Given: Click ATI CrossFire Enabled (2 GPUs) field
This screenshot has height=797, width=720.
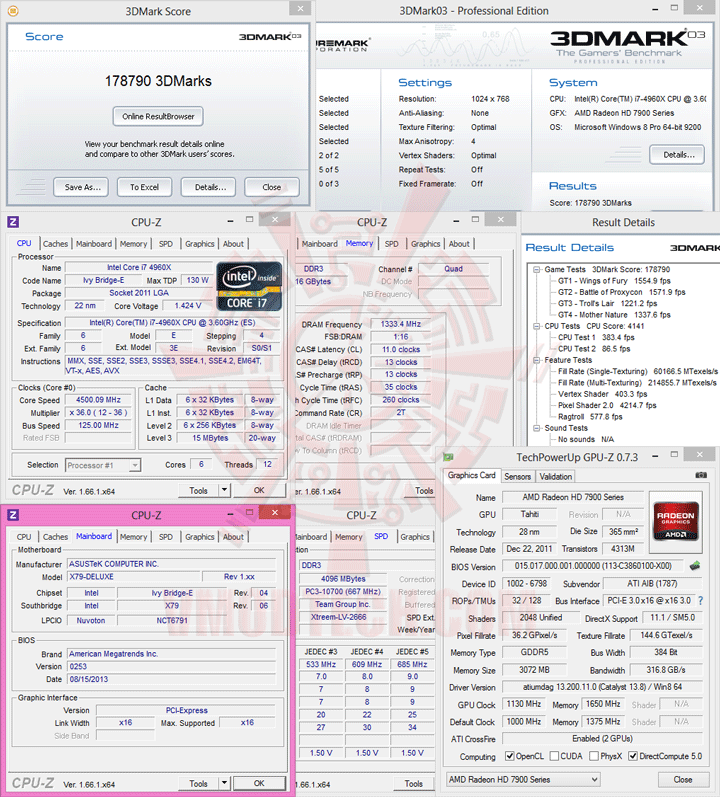Looking at the screenshot, I should pos(602,738).
